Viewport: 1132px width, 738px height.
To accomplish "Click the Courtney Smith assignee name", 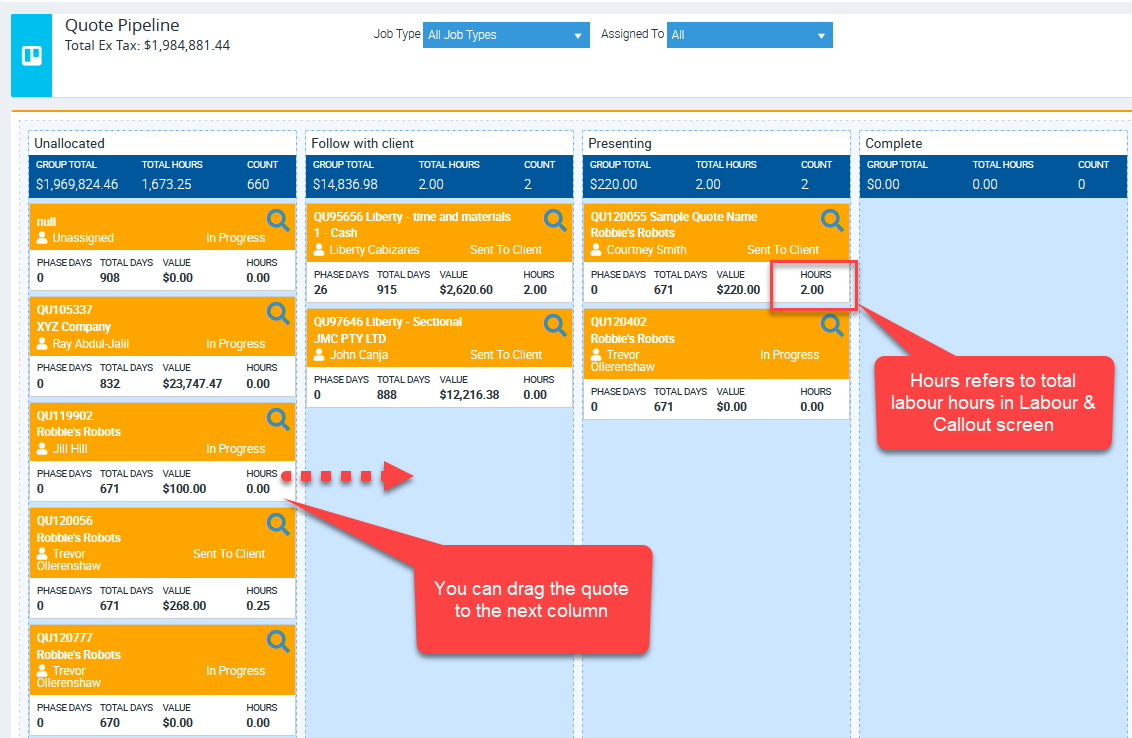I will 646,250.
